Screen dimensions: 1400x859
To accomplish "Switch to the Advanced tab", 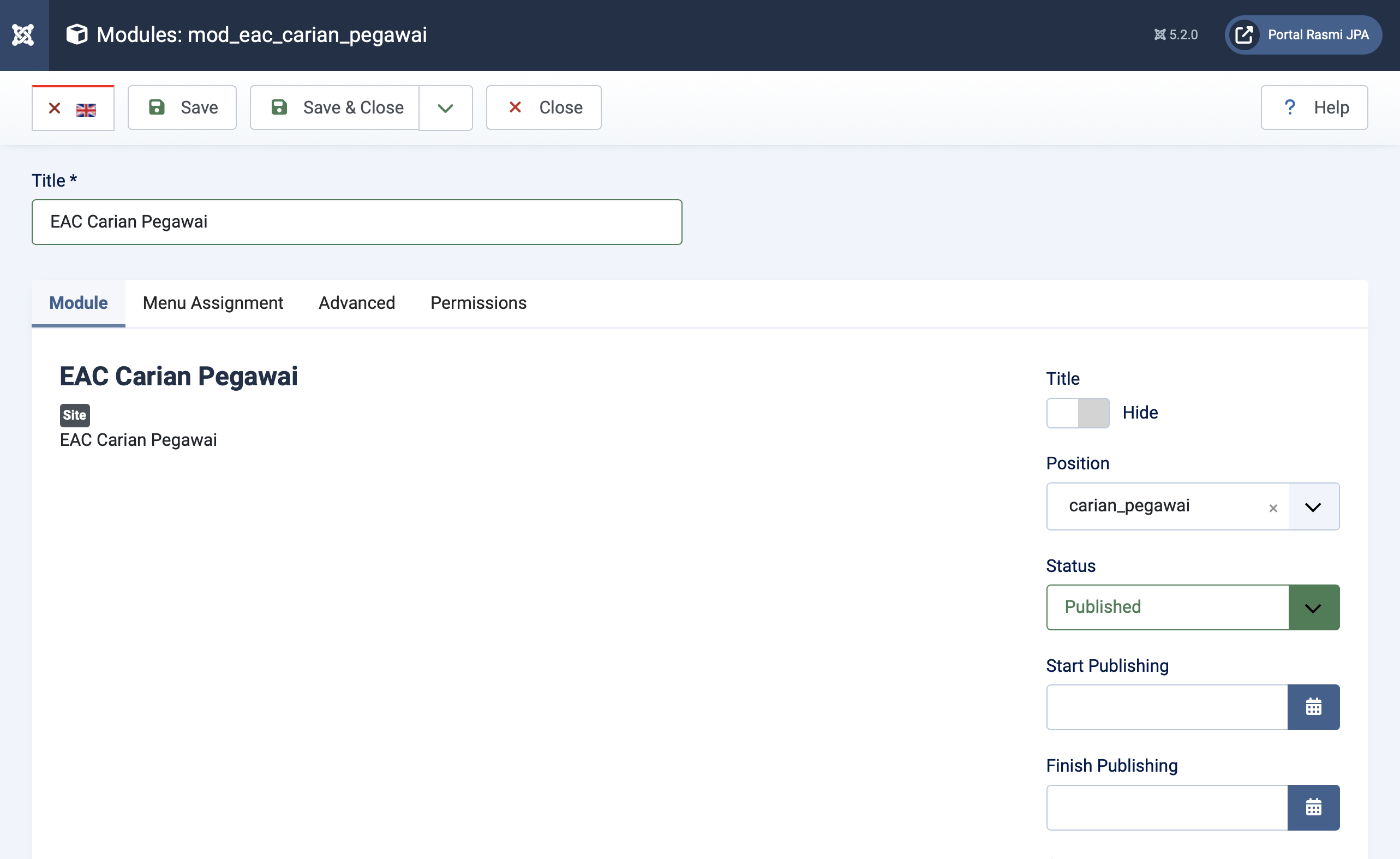I will [x=356, y=303].
